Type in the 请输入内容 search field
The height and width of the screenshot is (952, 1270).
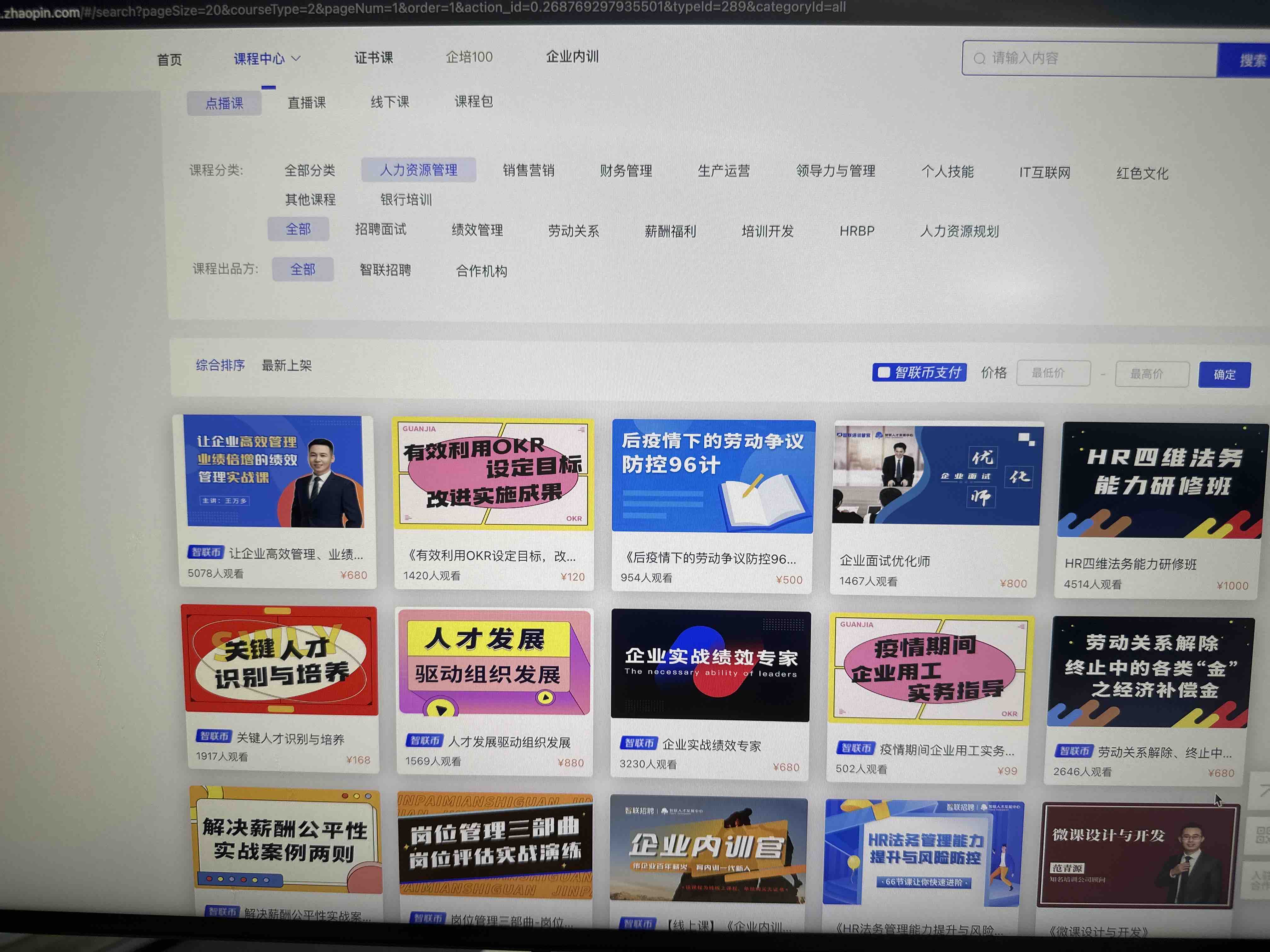point(1090,59)
